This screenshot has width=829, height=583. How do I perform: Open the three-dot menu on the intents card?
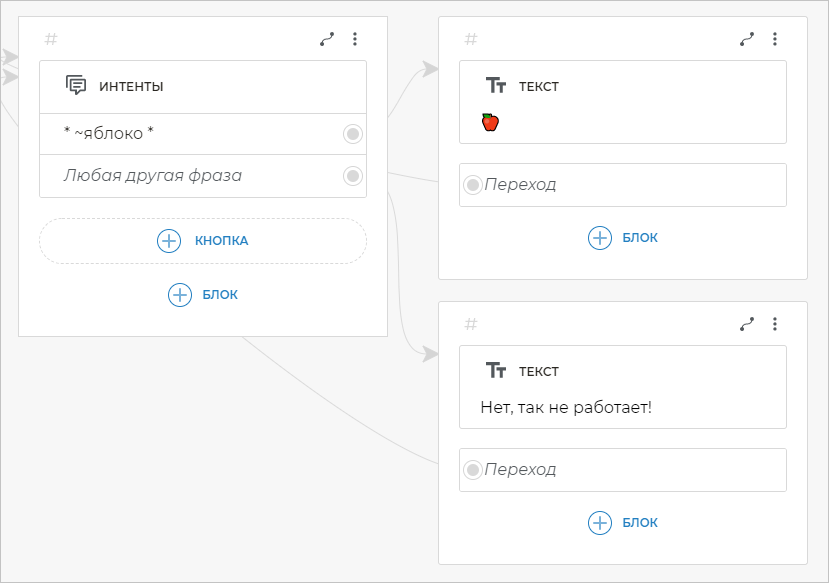pos(354,39)
